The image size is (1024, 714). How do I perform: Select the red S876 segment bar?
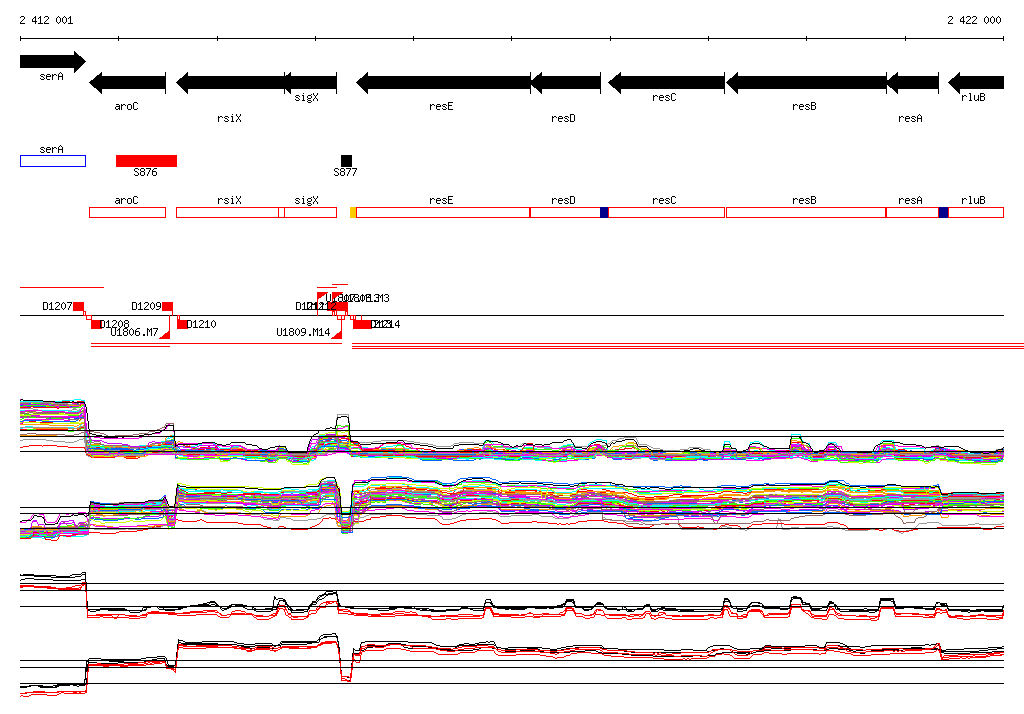[146, 161]
